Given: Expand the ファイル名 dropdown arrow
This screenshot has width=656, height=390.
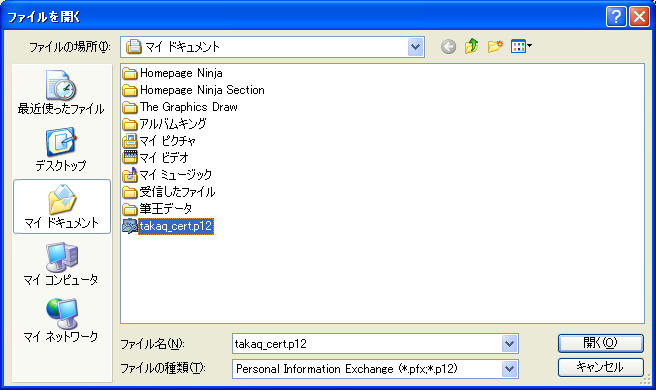Looking at the screenshot, I should click(509, 344).
